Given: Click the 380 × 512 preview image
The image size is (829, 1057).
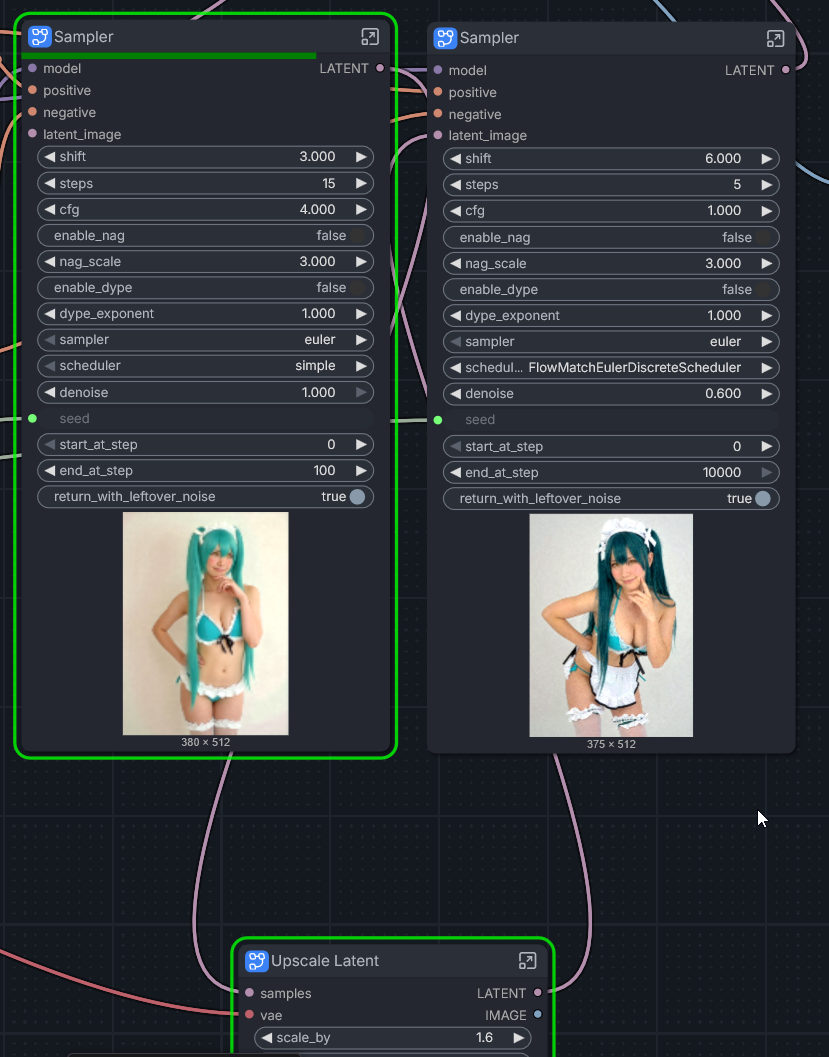Looking at the screenshot, I should (x=206, y=624).
